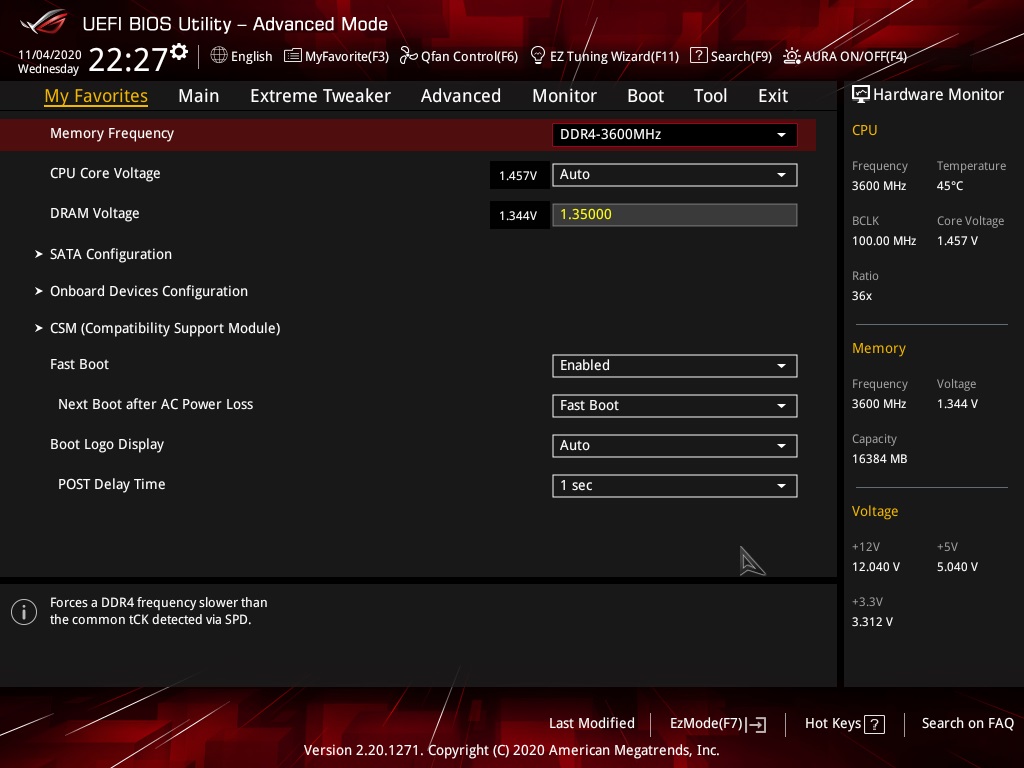Open the Boot Logo Display dropdown
Viewport: 1024px width, 768px height.
pyautogui.click(x=674, y=445)
